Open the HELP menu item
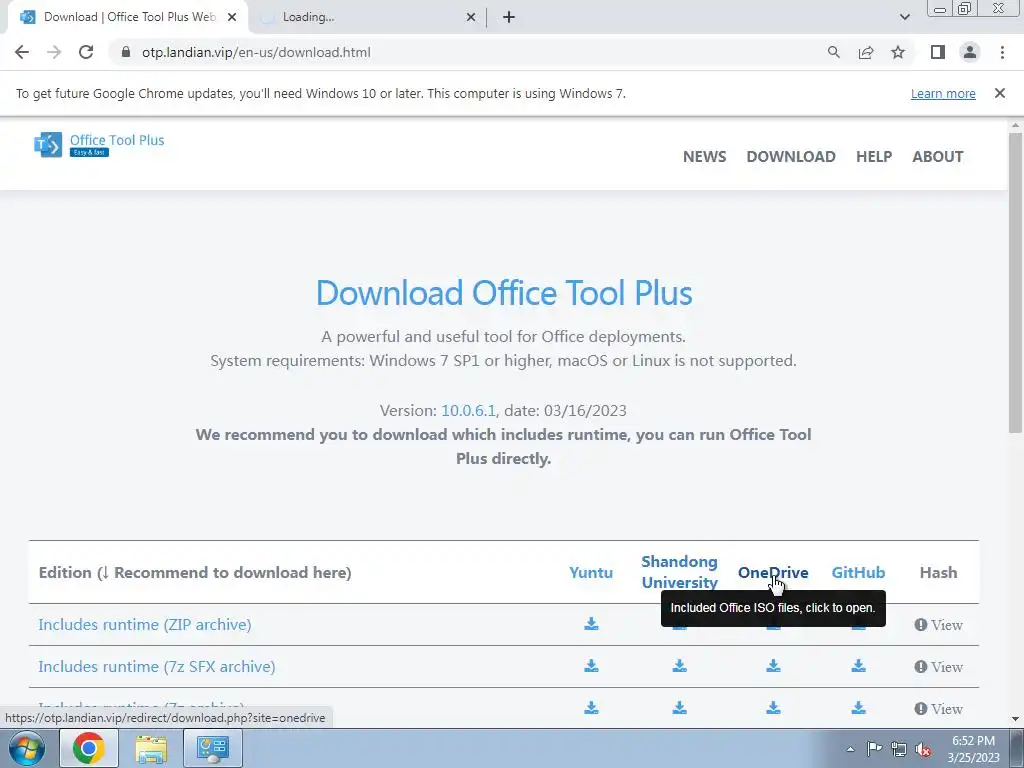The height and width of the screenshot is (768, 1024). (x=874, y=157)
